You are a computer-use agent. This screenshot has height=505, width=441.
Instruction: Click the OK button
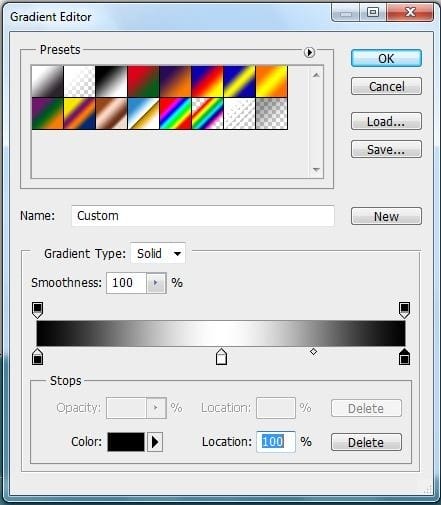pyautogui.click(x=386, y=58)
